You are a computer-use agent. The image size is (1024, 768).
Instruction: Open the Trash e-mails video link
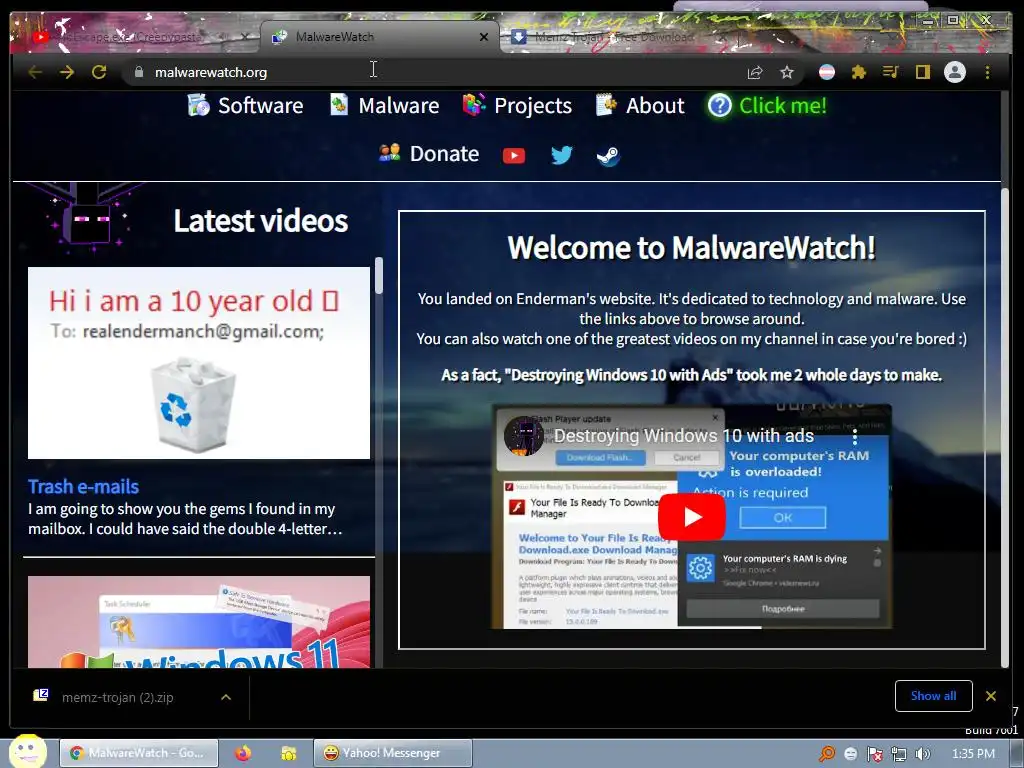point(83,487)
